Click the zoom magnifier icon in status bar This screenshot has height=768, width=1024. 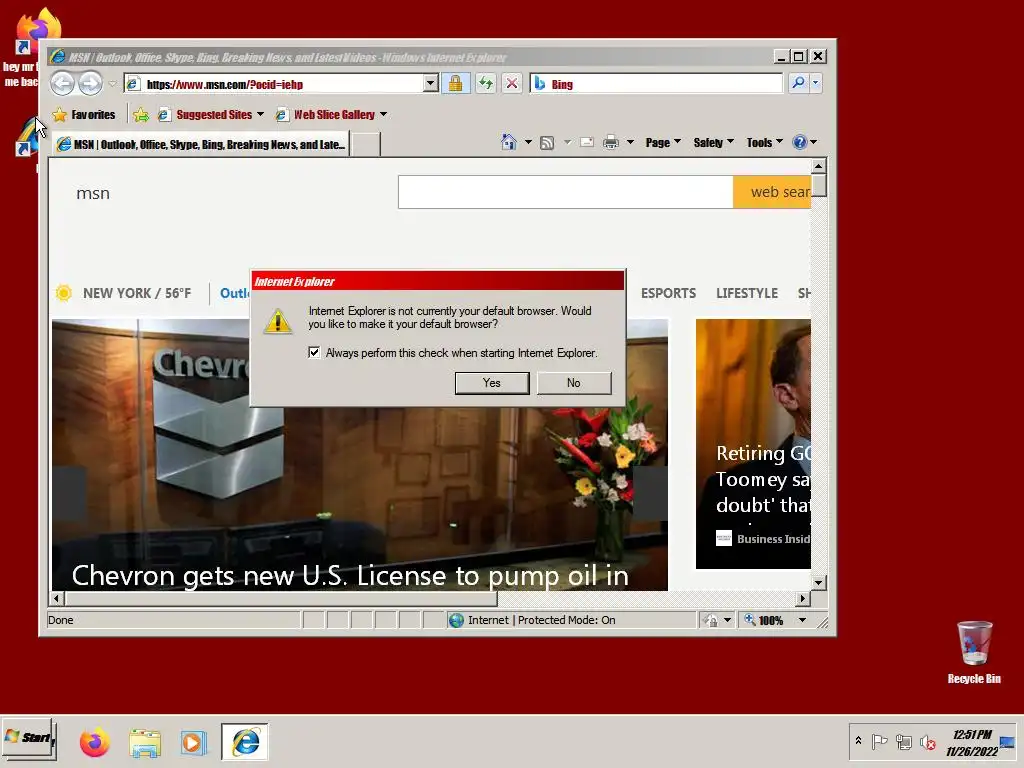750,620
